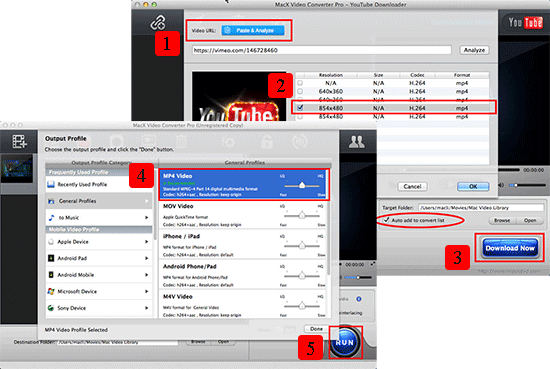Click the users icon in the converter toolbar
Screen dimensions: 550x369
356,141
